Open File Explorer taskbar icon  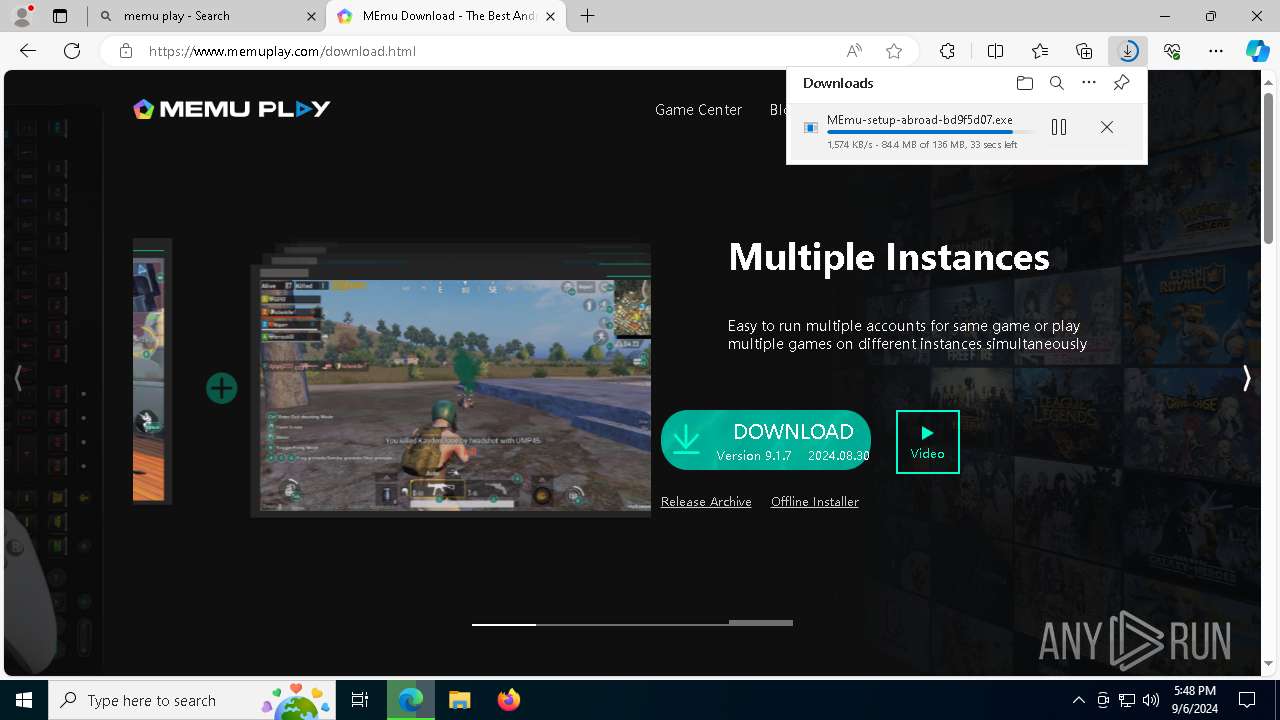click(x=459, y=700)
